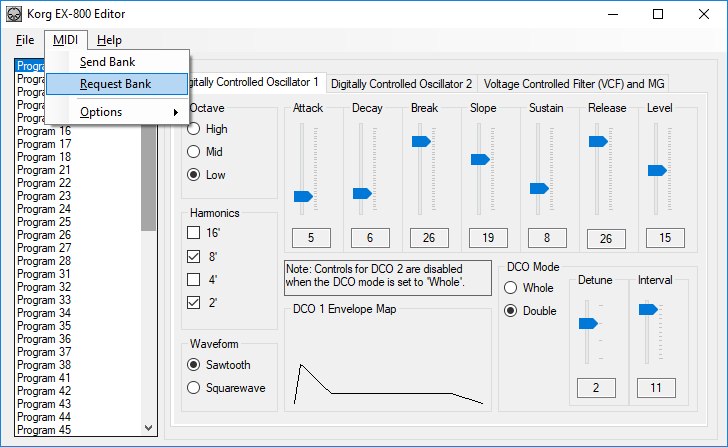Click the Decay value box showing 6

370,238
